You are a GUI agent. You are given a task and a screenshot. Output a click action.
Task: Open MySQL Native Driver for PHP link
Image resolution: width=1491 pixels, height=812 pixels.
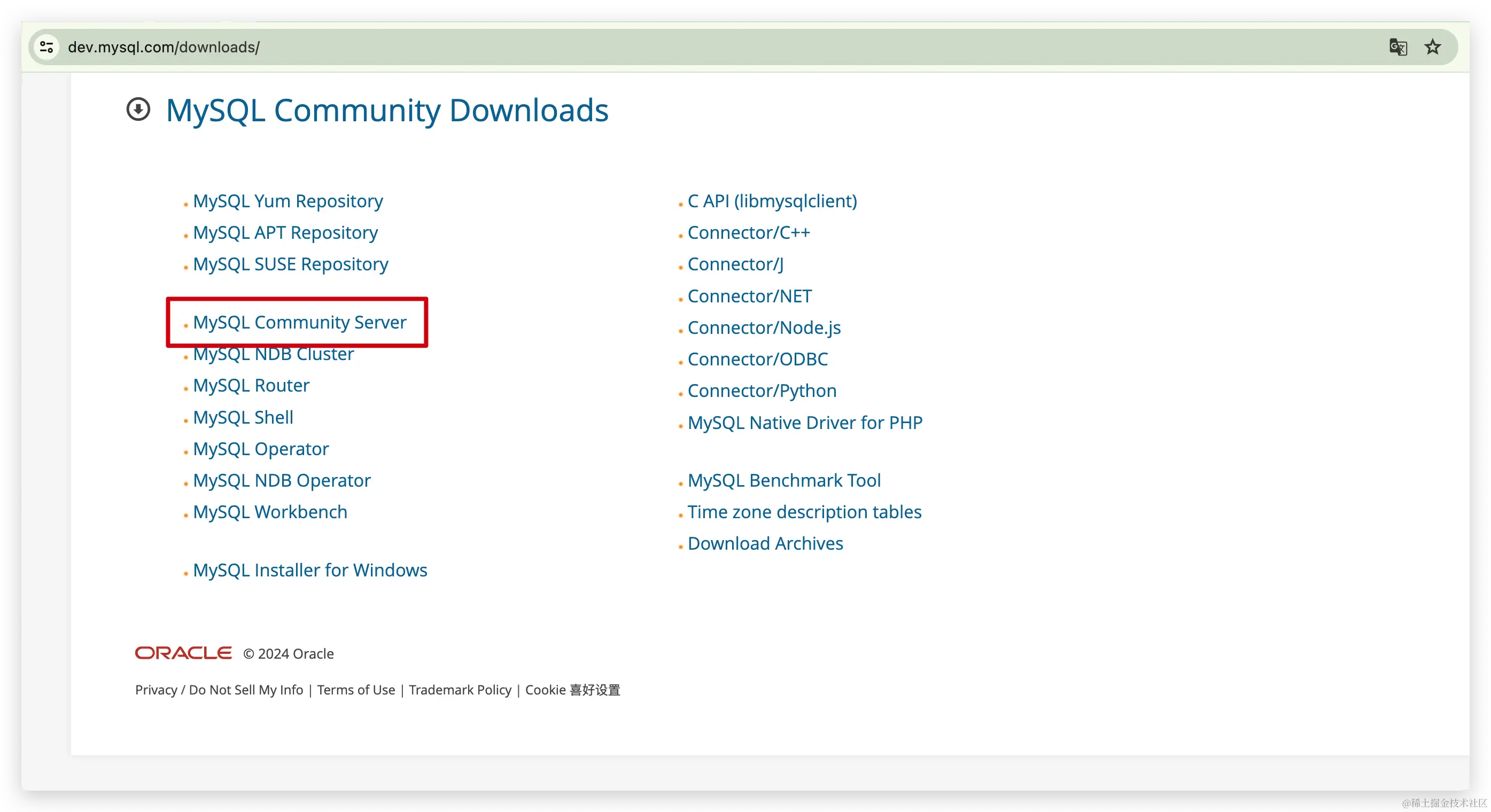click(x=805, y=423)
